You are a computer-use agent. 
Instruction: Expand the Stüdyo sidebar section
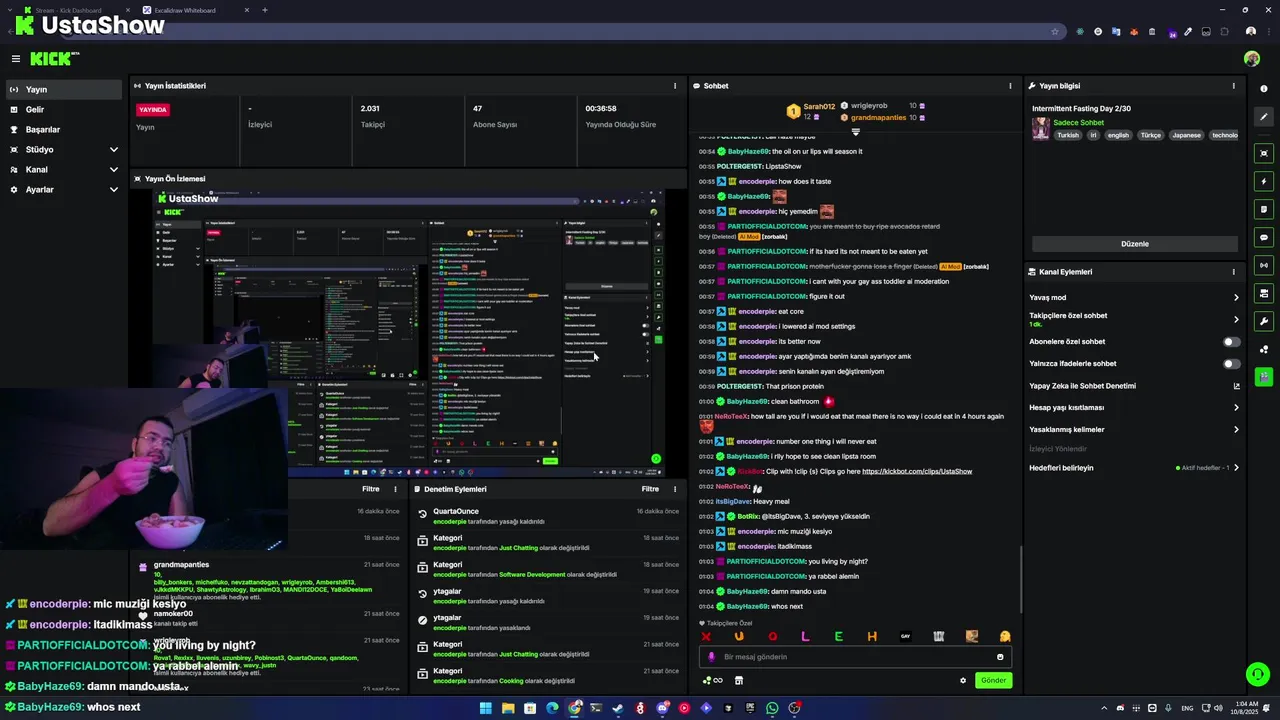(x=63, y=149)
